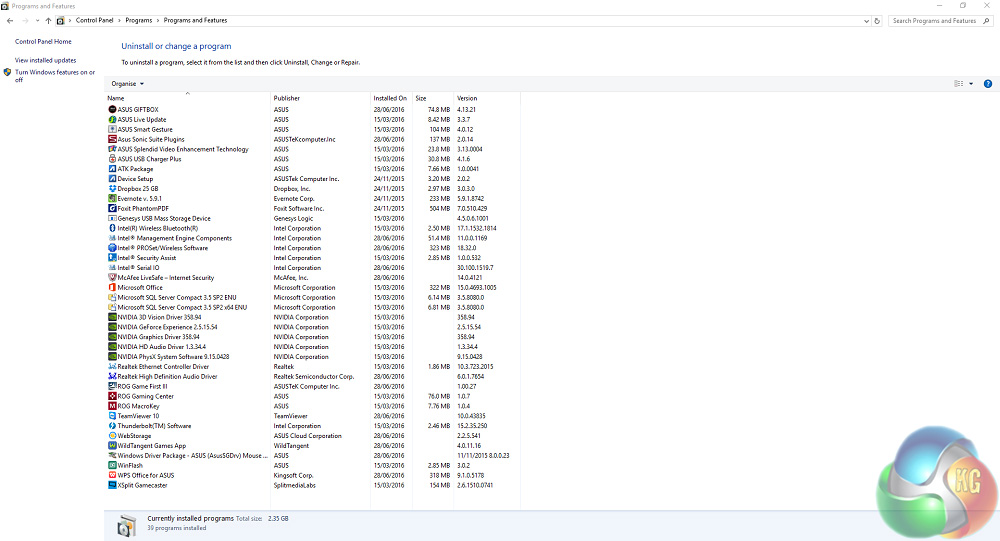Sort list by the Size column header

tap(433, 98)
